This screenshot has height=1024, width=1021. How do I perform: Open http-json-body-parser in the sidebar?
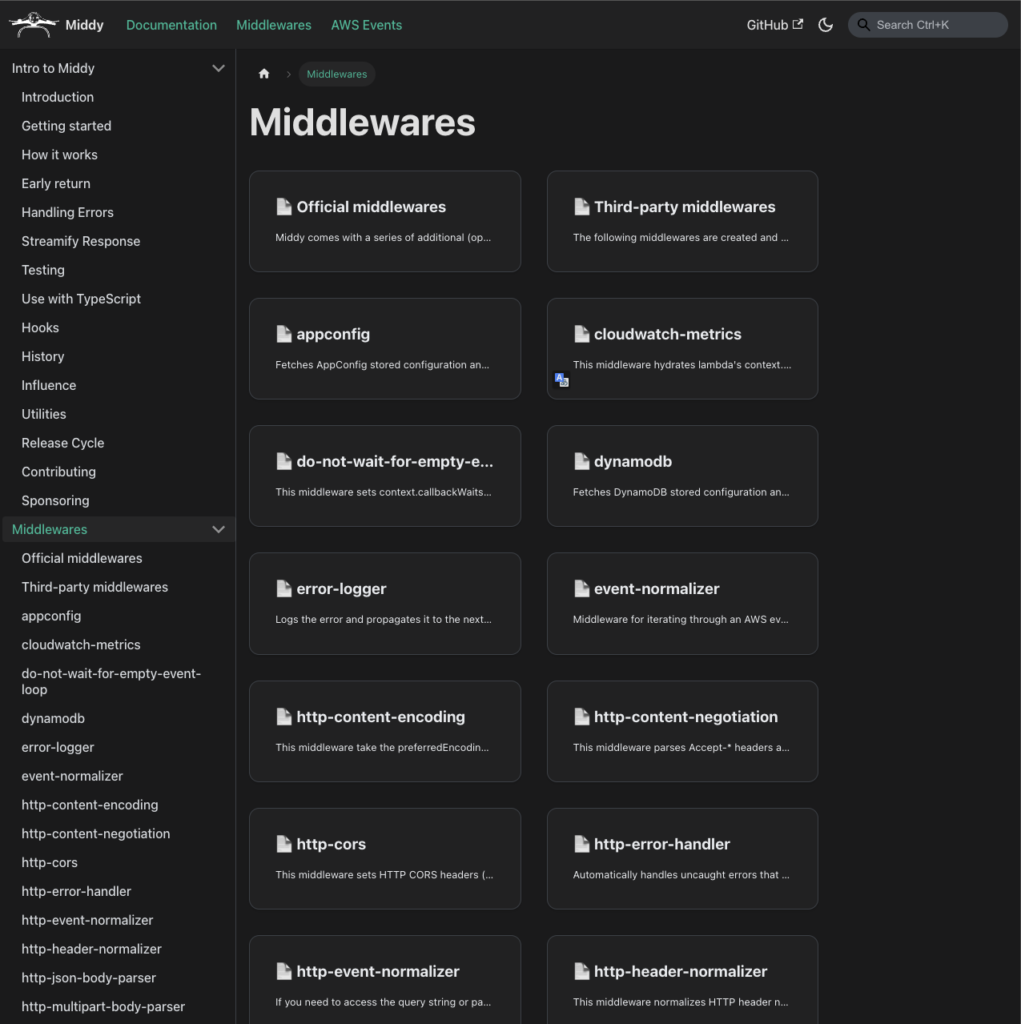tap(89, 978)
